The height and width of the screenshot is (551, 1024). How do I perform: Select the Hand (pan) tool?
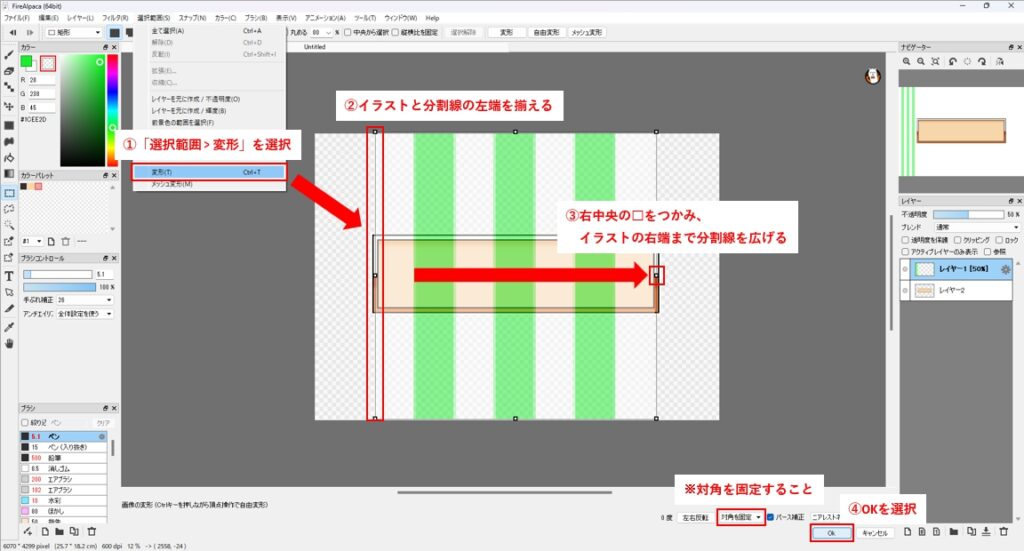click(9, 343)
